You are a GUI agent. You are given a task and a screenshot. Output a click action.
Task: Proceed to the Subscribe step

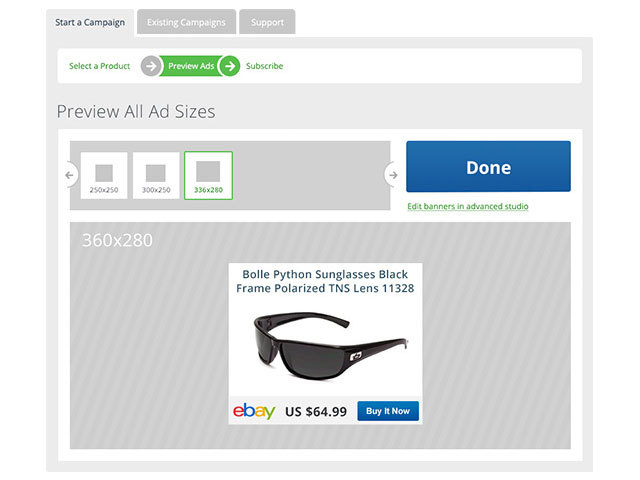point(264,66)
